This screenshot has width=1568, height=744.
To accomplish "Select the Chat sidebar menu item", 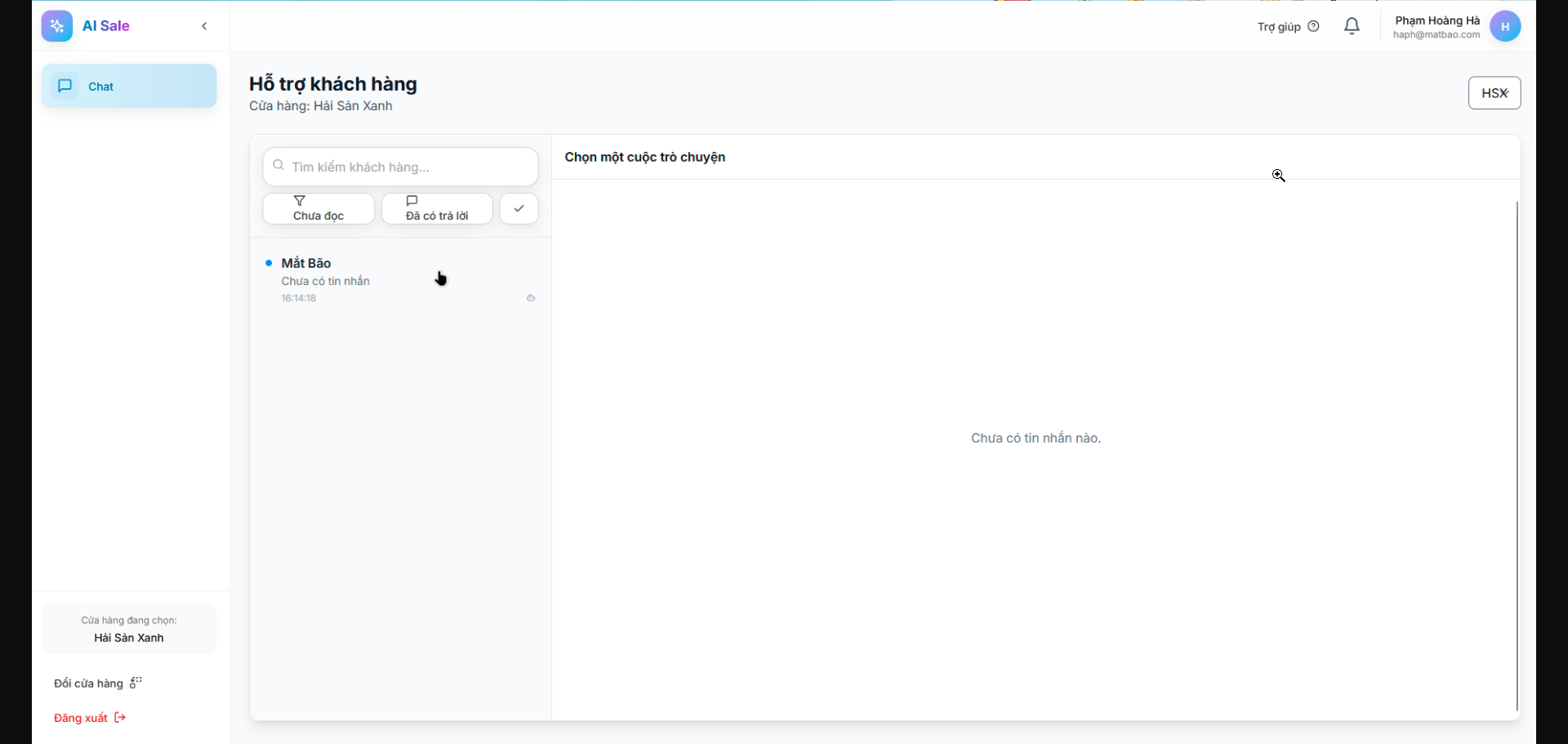I will pos(129,87).
